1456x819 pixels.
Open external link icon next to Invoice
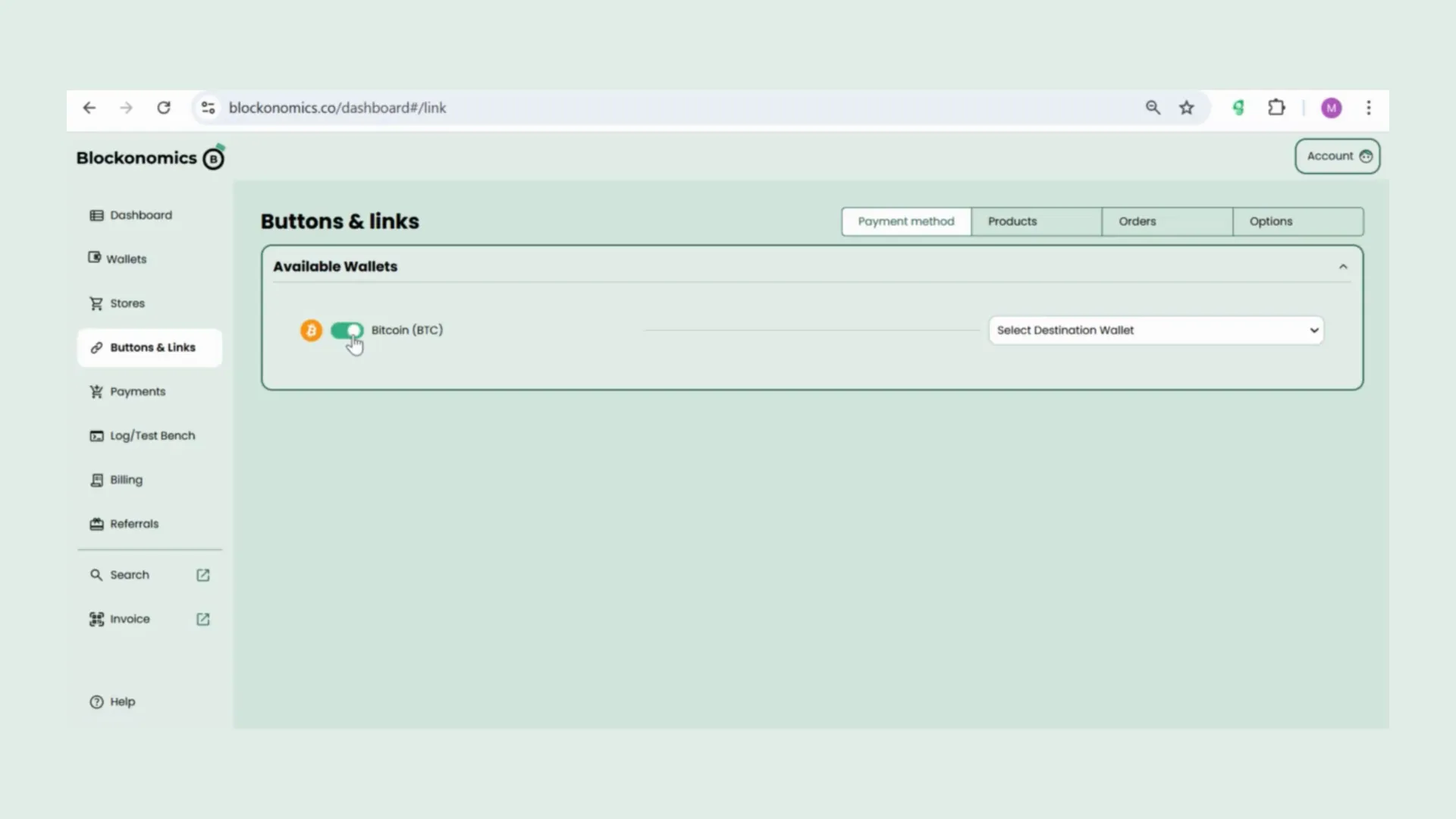coord(203,619)
